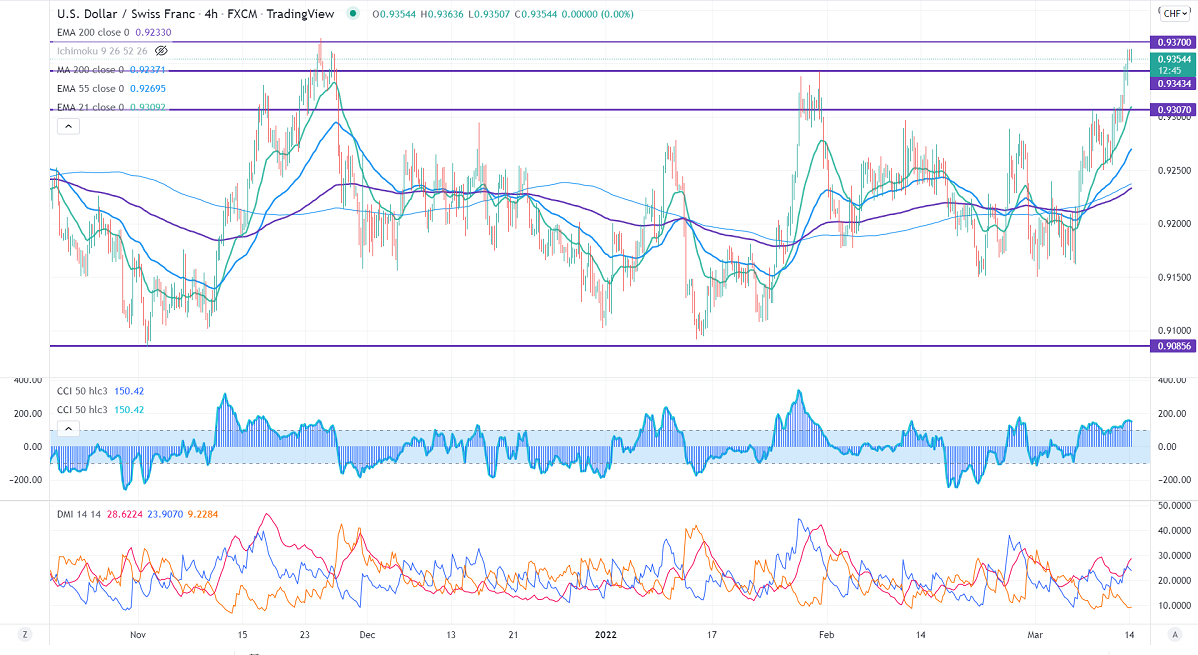
Task: Click the U.S. Dollar / Swiss Franc title
Action: click(127, 14)
